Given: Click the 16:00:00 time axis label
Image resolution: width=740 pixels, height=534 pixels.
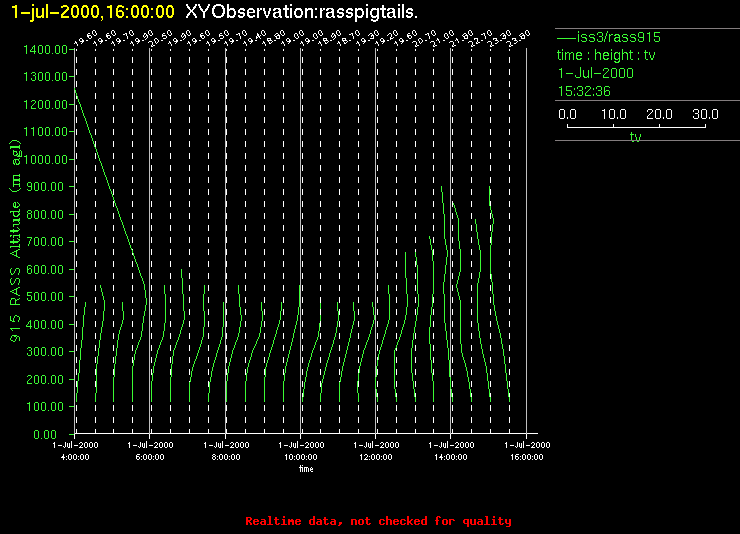Looking at the screenshot, I should [527, 457].
